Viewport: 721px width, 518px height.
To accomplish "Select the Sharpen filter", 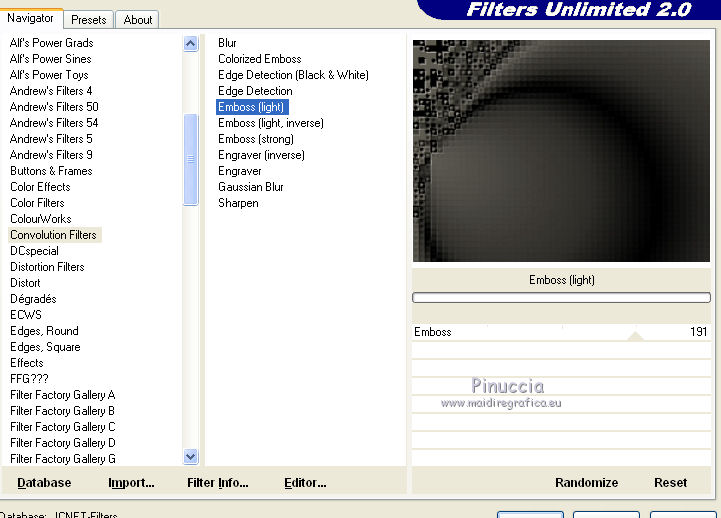I will coord(238,203).
